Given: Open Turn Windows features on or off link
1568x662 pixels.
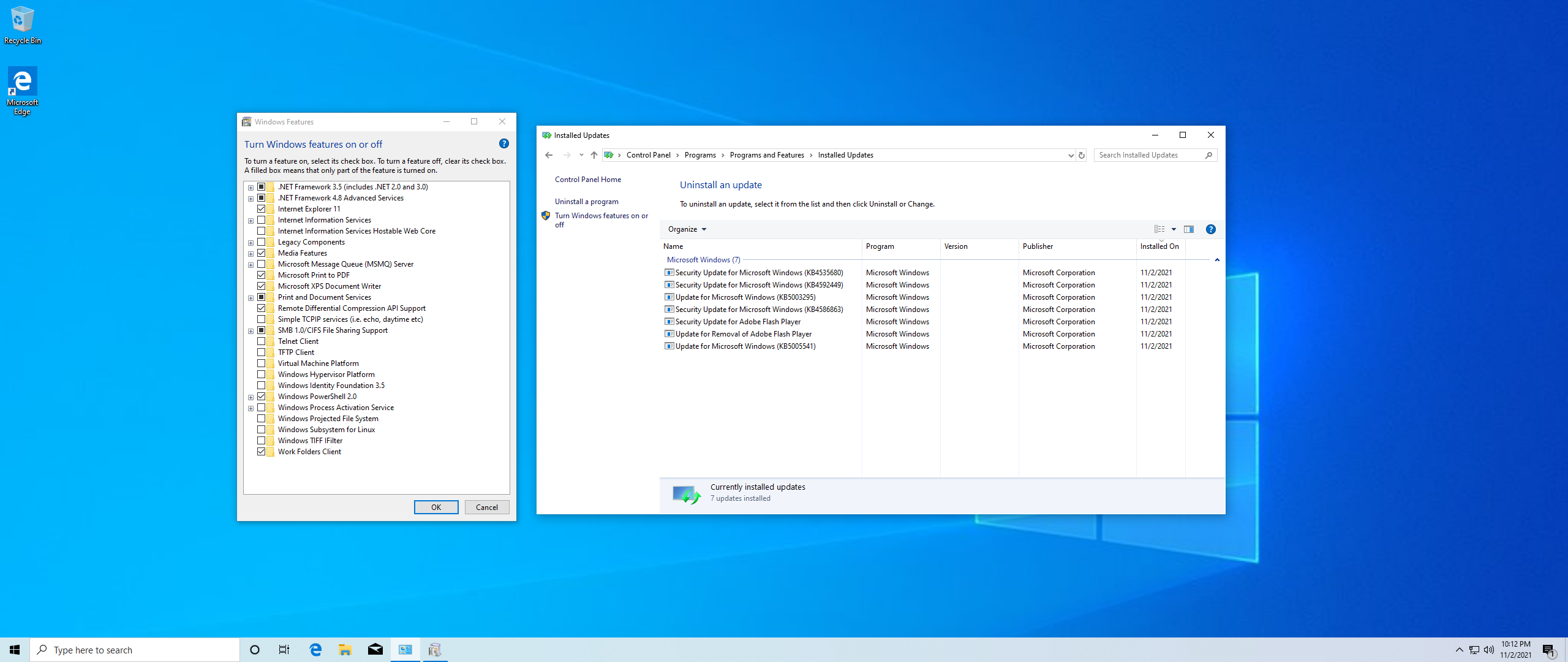Looking at the screenshot, I should [x=601, y=220].
